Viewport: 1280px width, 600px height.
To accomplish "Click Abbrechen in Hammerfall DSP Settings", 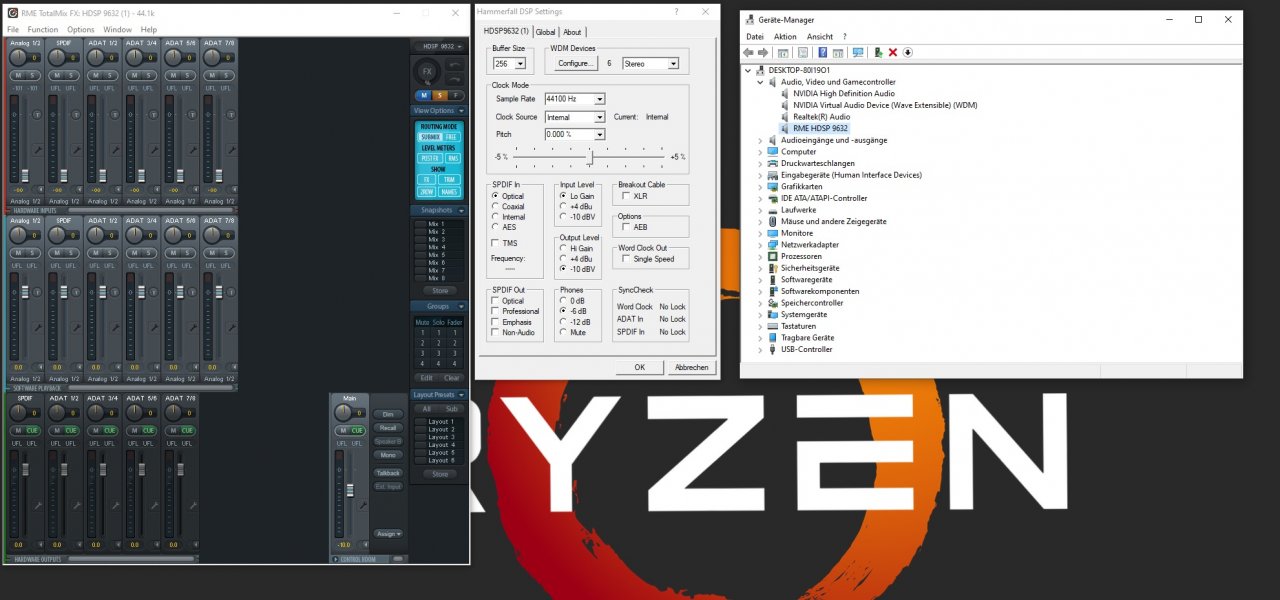I will point(692,367).
